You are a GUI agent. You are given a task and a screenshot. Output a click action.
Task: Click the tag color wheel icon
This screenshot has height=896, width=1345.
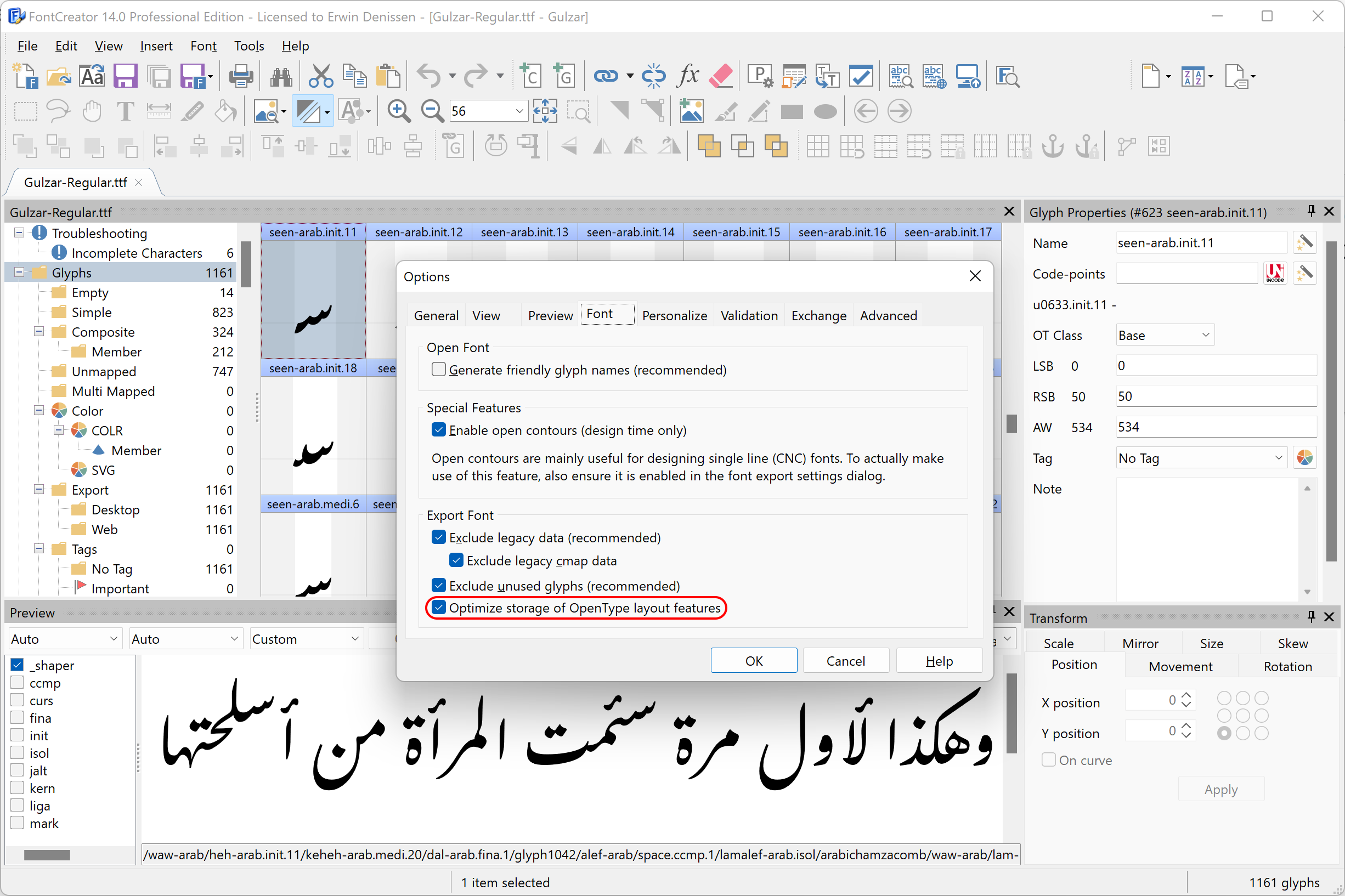click(1304, 458)
